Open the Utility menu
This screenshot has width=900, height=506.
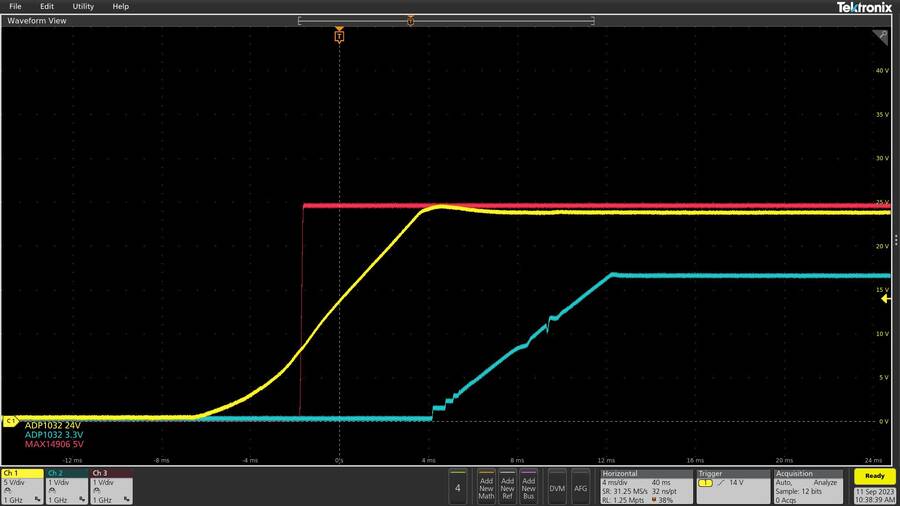(83, 6)
